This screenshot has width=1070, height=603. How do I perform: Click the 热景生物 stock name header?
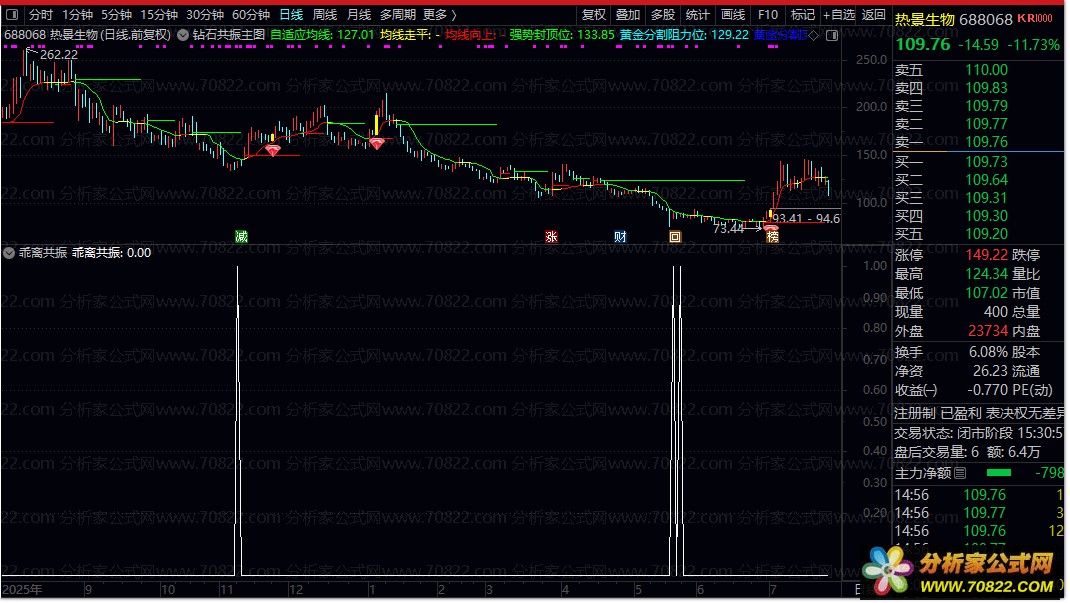coord(925,19)
